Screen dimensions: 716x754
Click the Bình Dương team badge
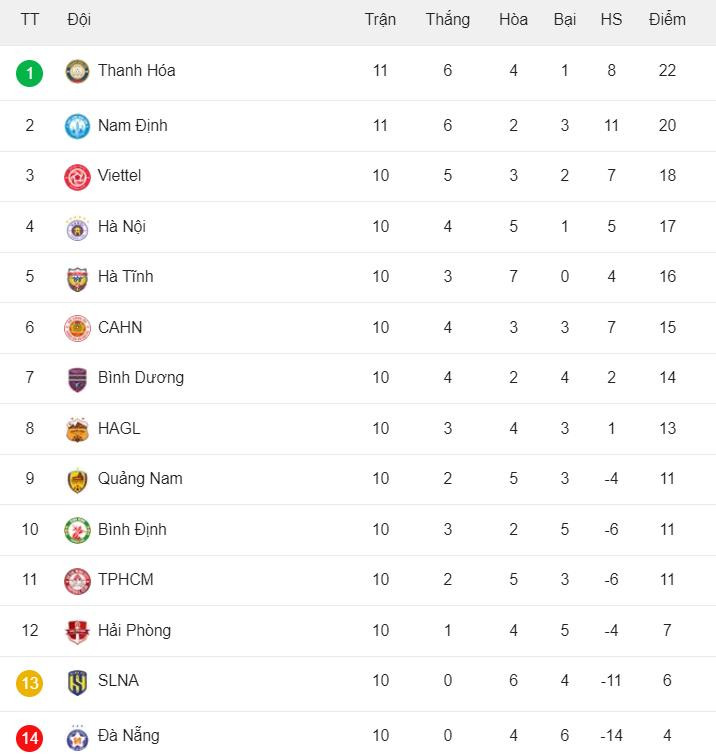click(x=77, y=378)
